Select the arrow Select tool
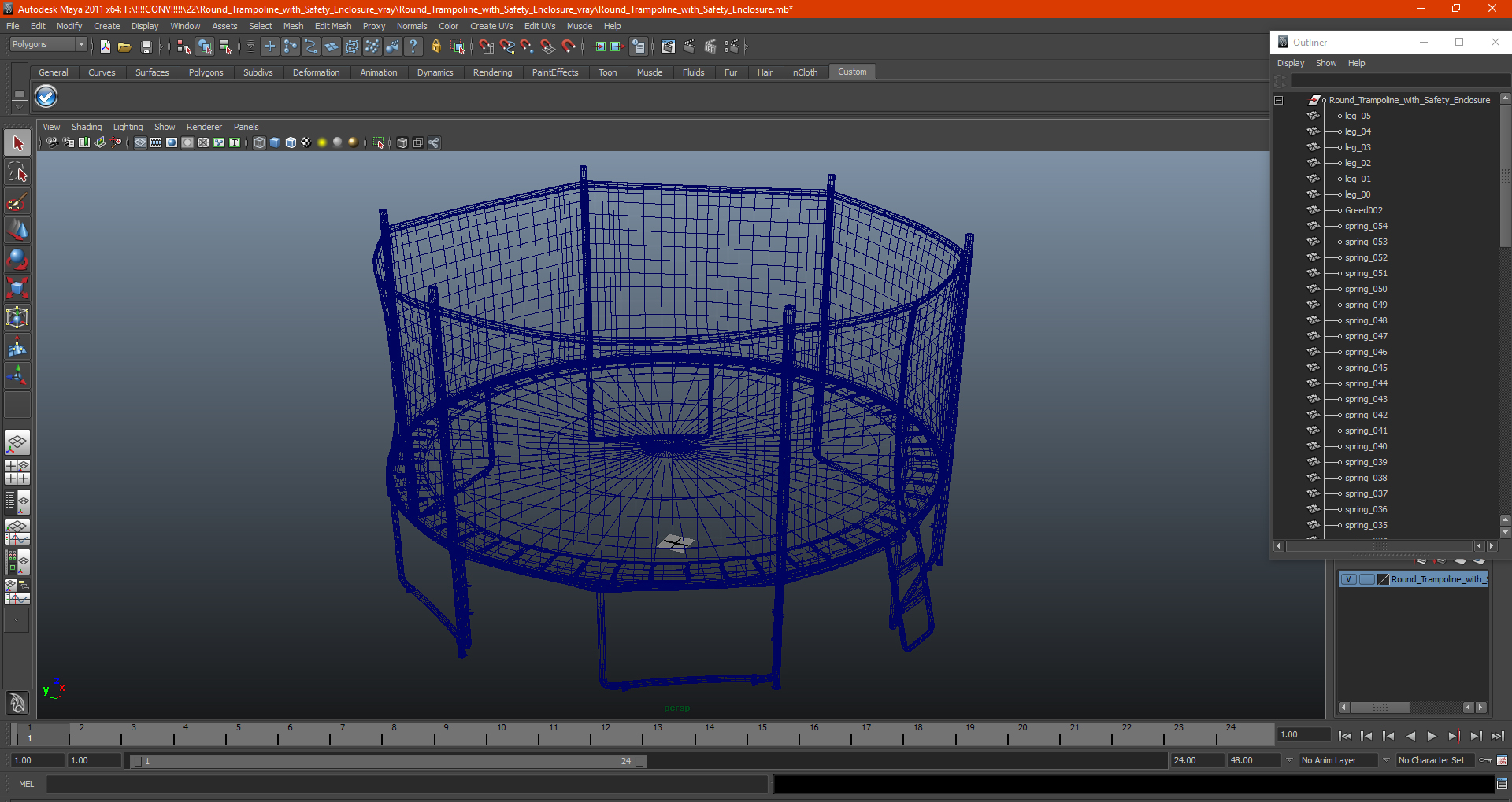 17,143
